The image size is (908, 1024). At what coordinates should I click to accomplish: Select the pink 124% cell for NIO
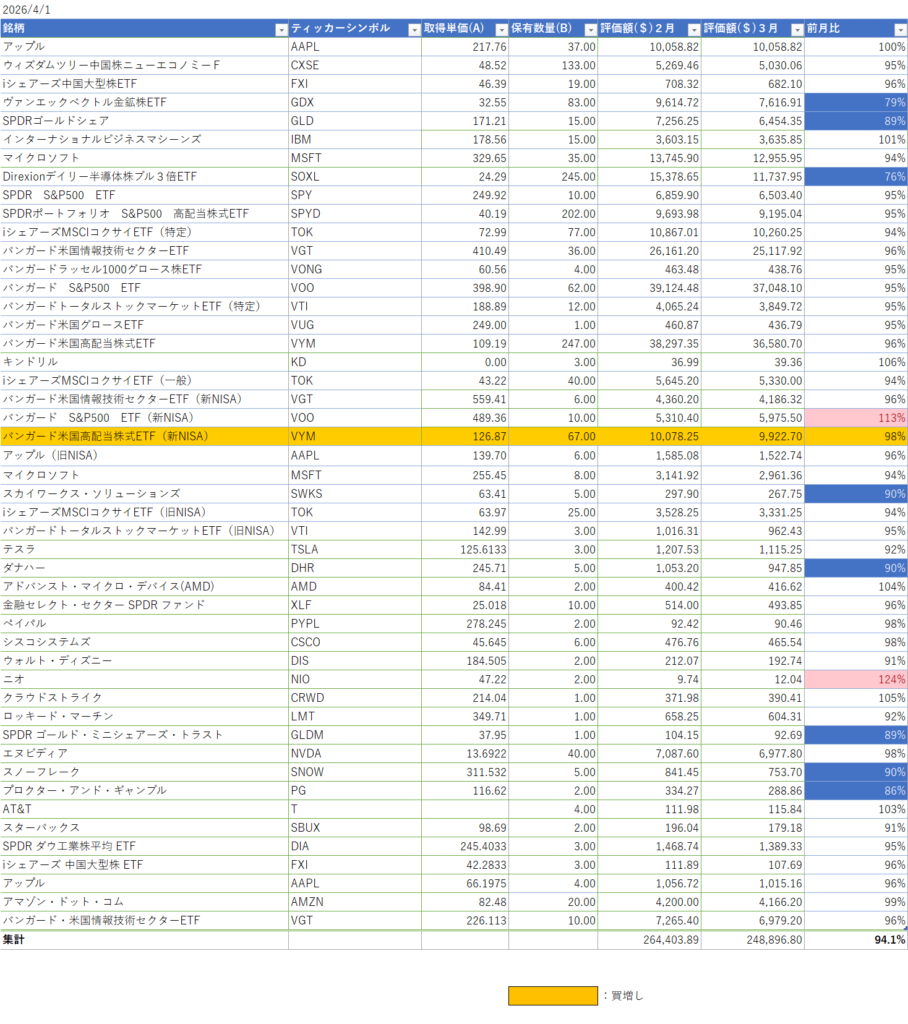[856, 679]
